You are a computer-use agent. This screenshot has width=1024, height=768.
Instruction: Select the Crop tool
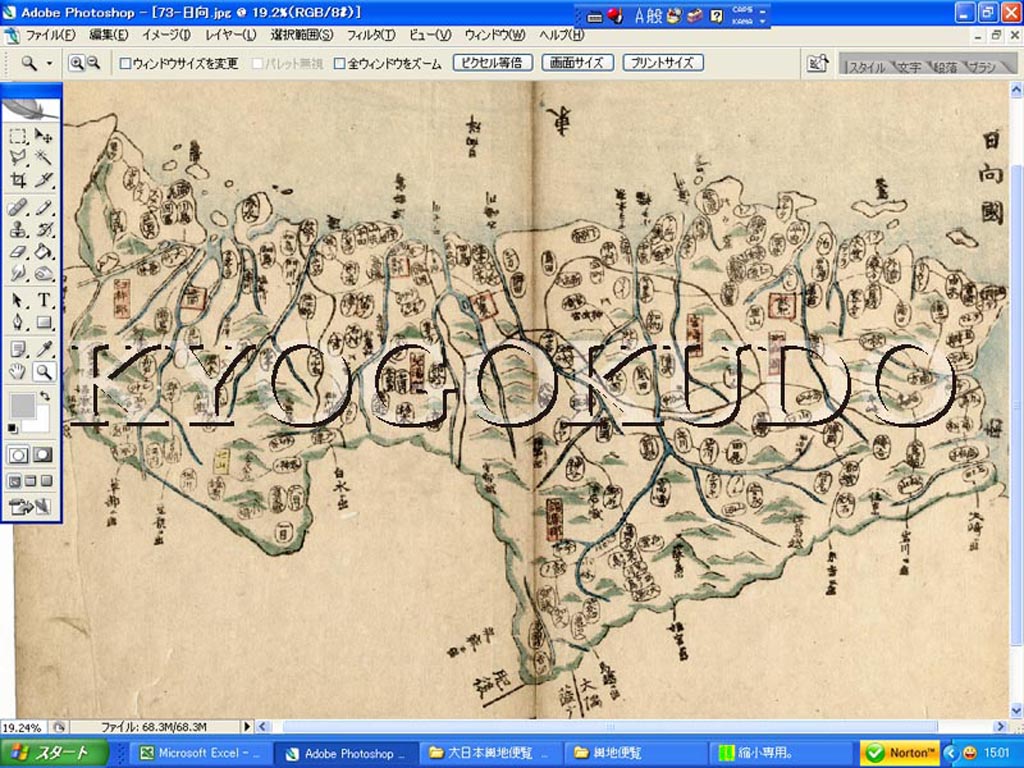18,179
